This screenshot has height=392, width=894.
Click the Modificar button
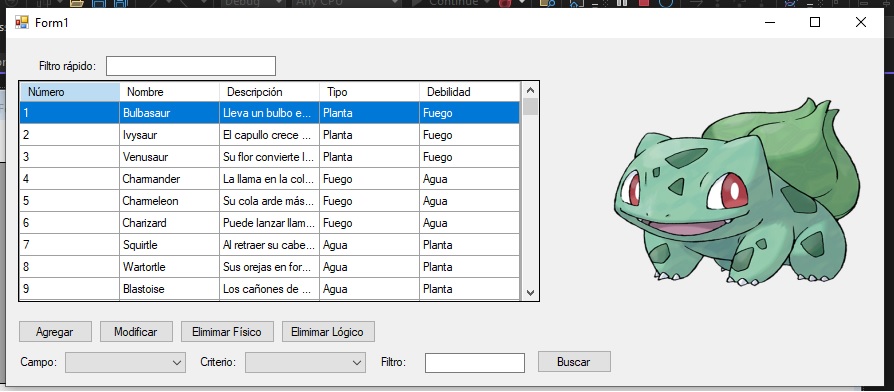136,332
